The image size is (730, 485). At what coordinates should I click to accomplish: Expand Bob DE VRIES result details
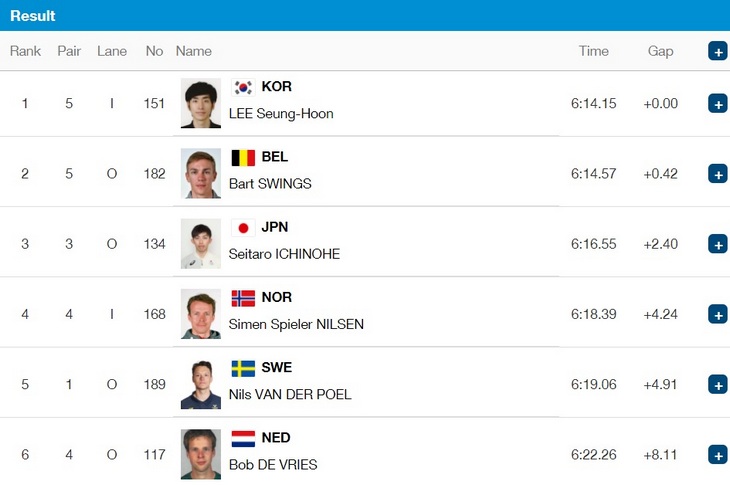pos(718,455)
